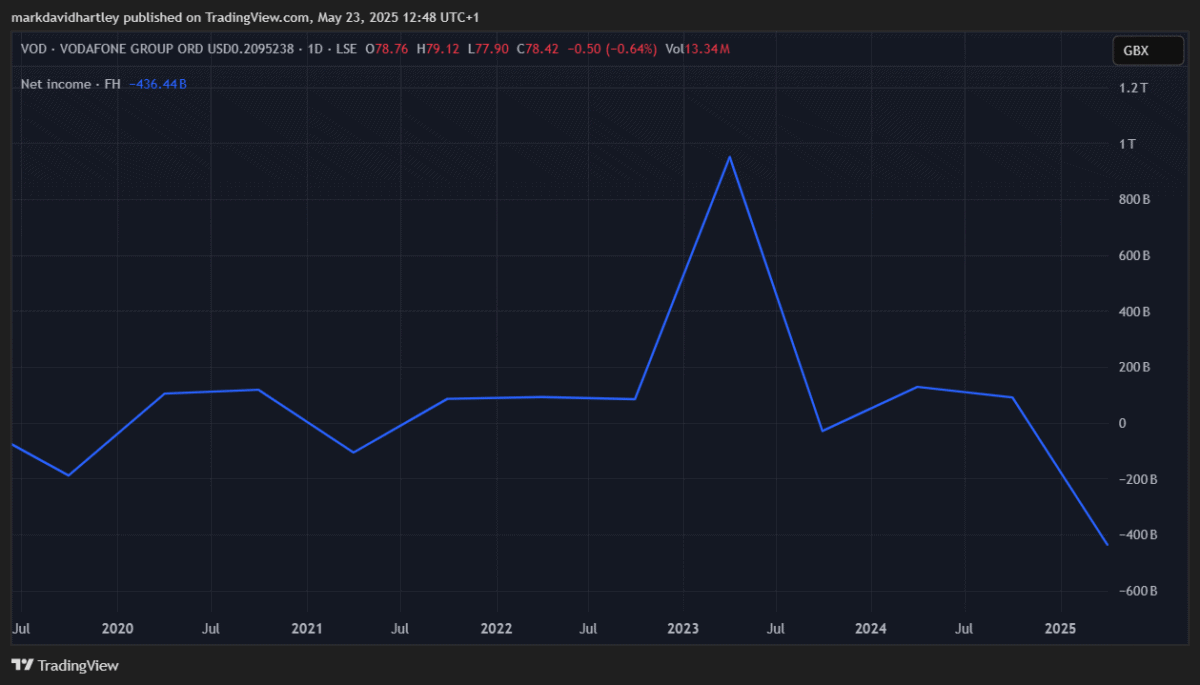Click the 1D interval label
The image size is (1200, 685).
point(313,49)
